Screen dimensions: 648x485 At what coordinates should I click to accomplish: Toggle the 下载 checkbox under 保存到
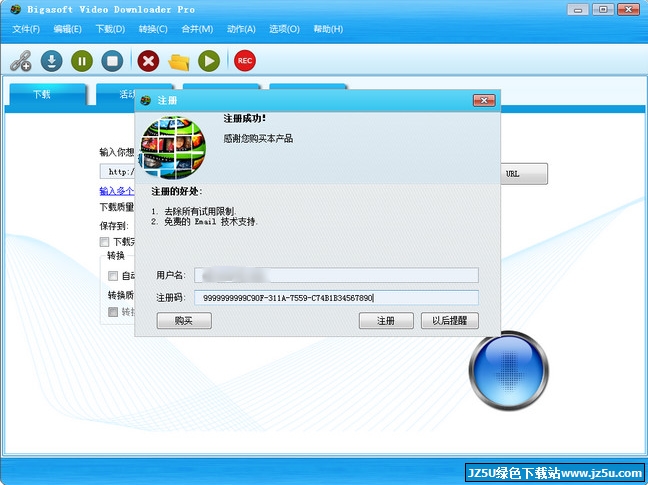point(105,242)
